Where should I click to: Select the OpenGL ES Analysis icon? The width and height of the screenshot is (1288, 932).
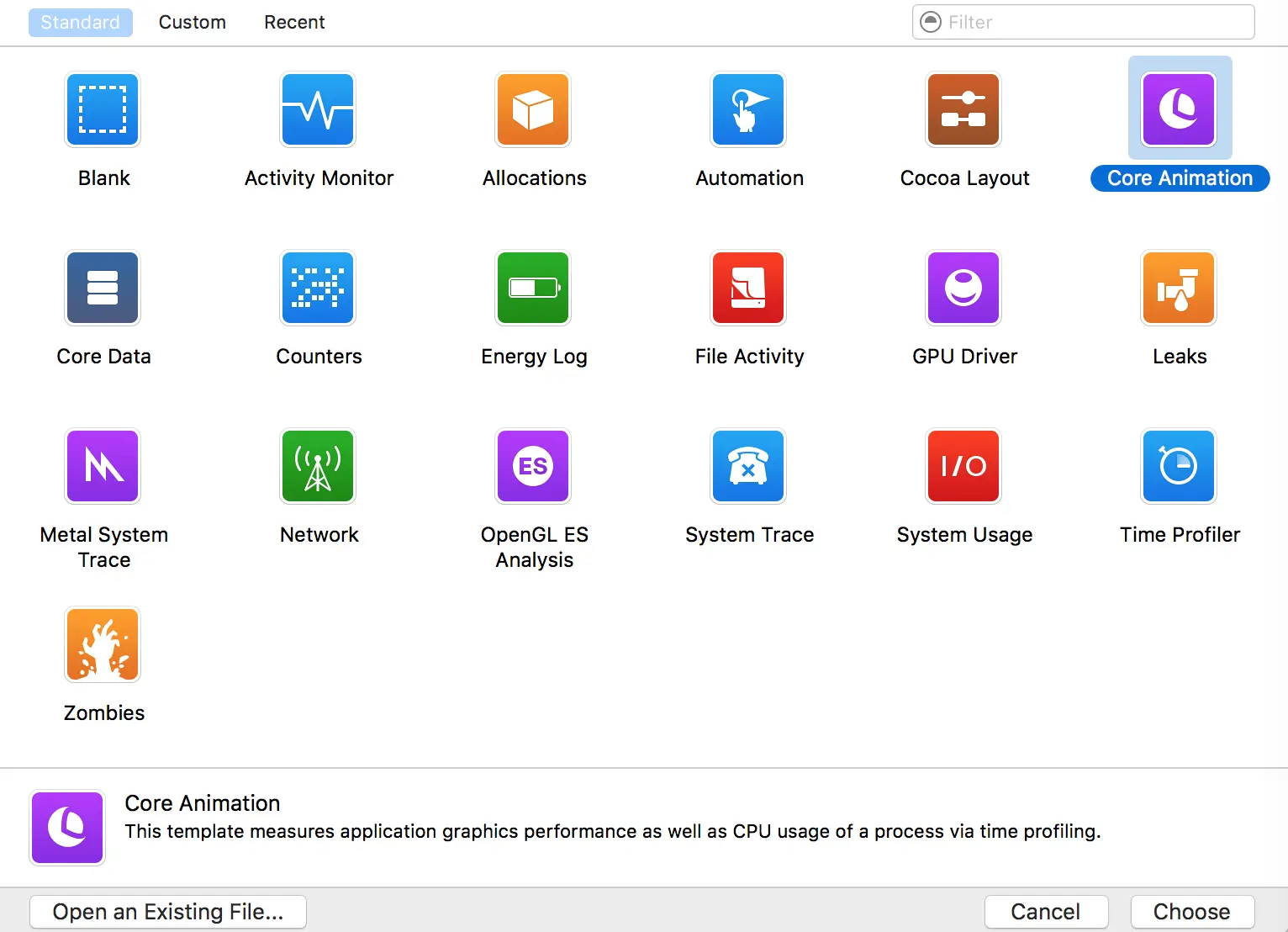tap(533, 466)
